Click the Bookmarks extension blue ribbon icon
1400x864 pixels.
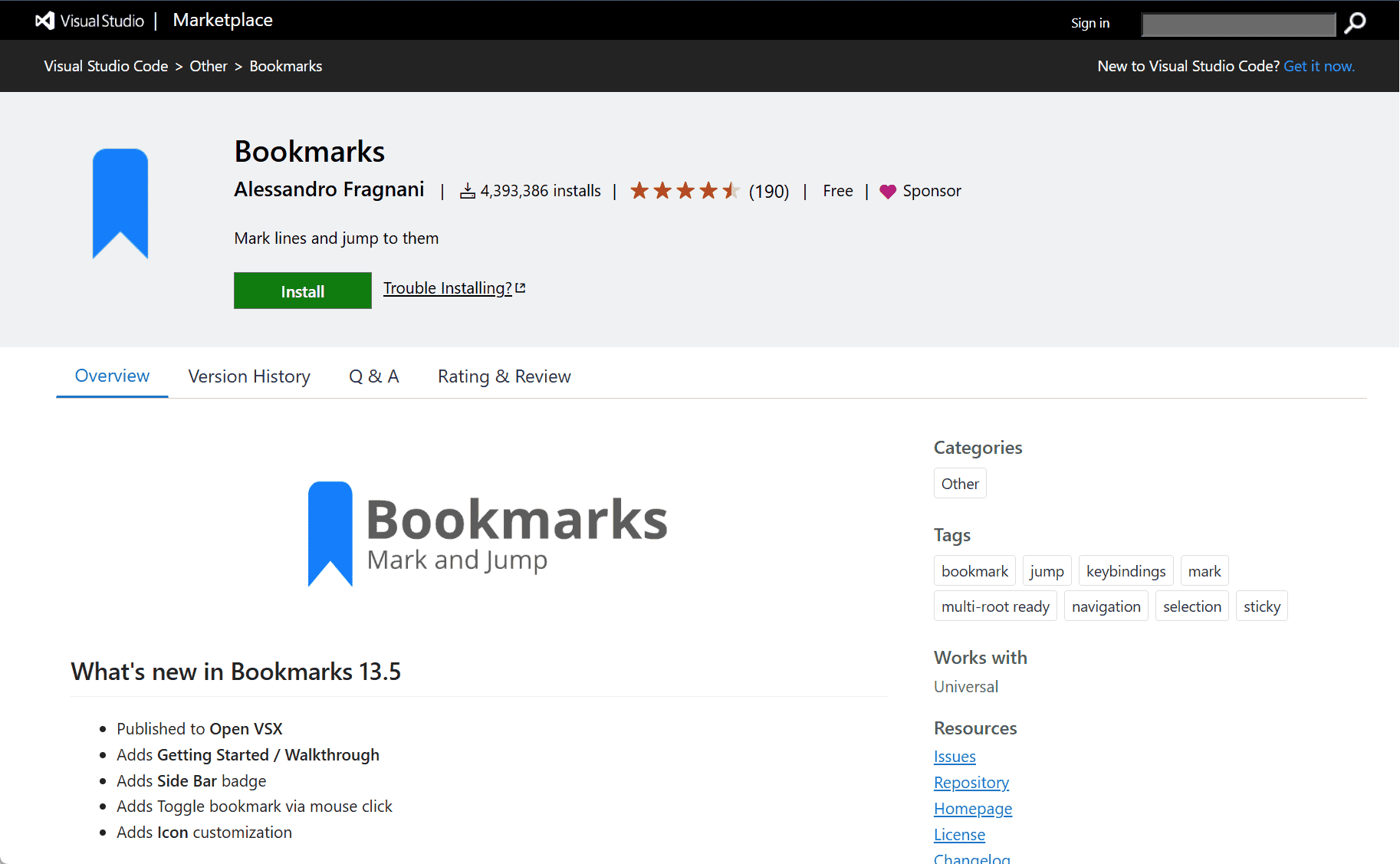[x=120, y=203]
